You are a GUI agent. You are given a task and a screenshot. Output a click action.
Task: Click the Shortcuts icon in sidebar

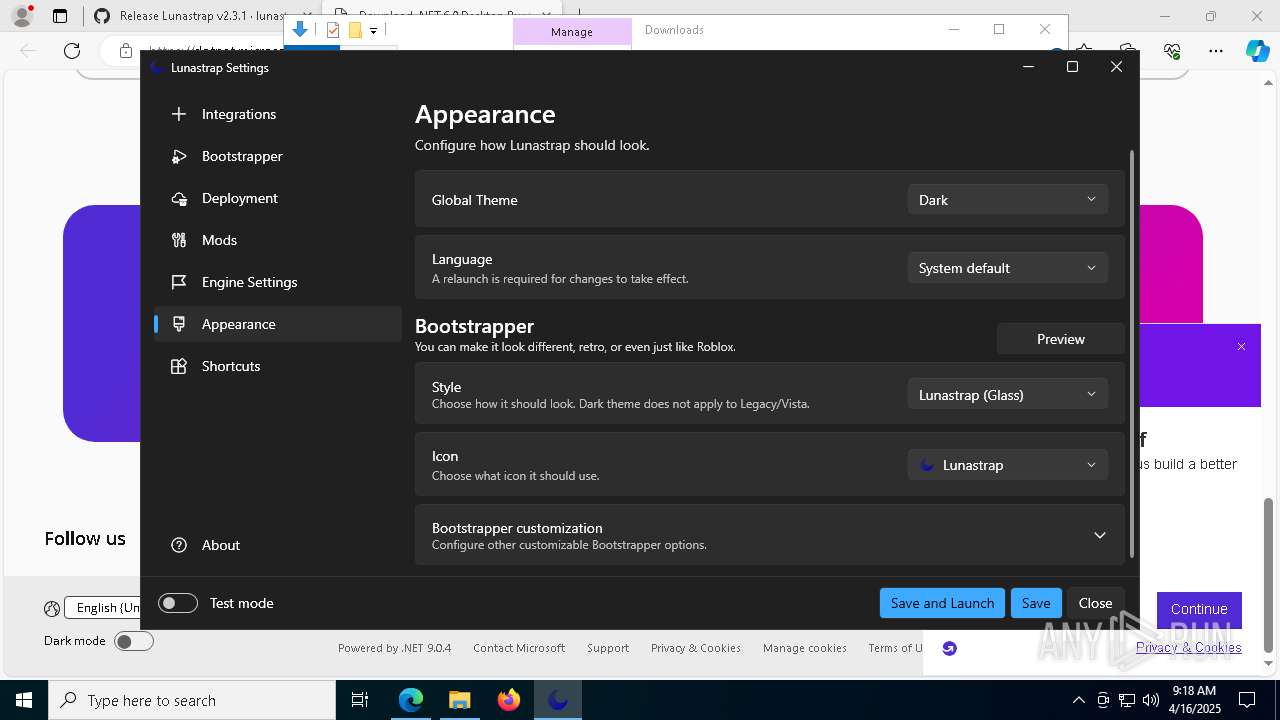pos(179,366)
